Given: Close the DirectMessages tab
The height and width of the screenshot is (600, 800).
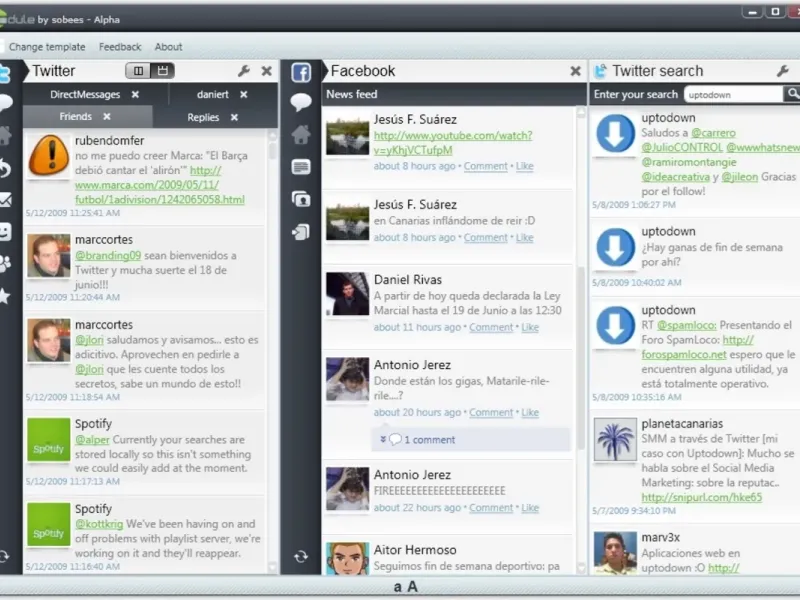Looking at the screenshot, I should point(135,94).
